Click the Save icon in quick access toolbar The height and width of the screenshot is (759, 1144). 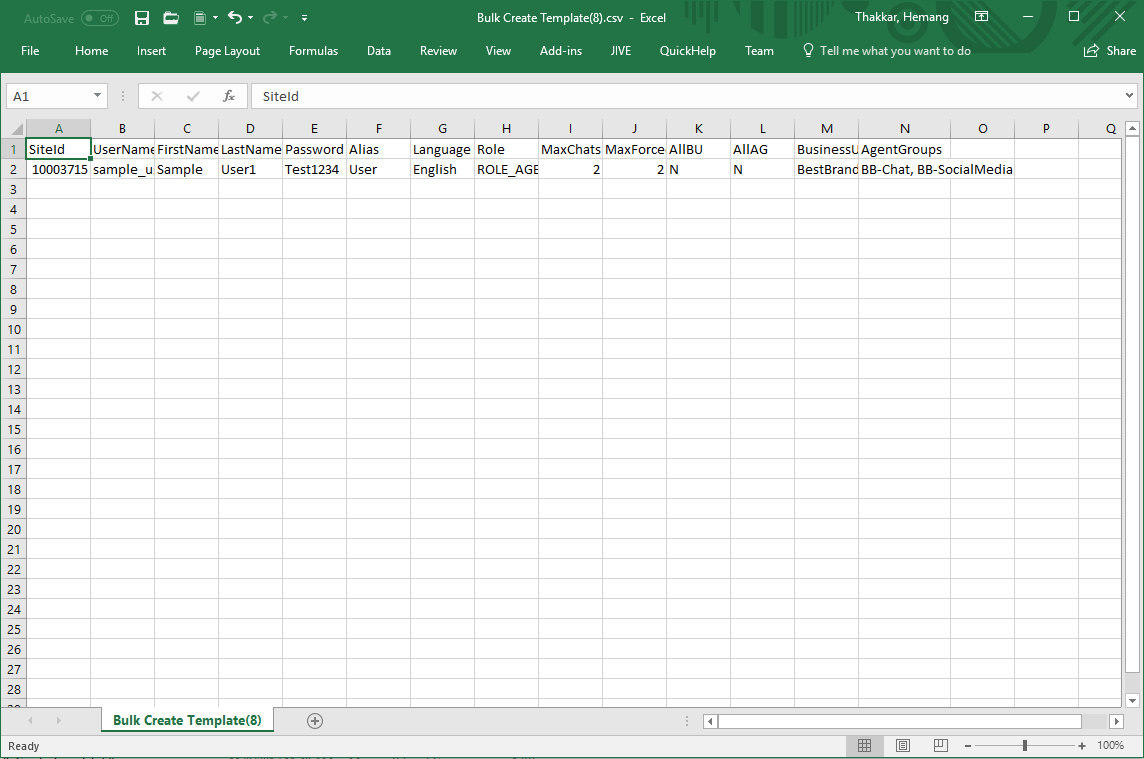[x=142, y=18]
